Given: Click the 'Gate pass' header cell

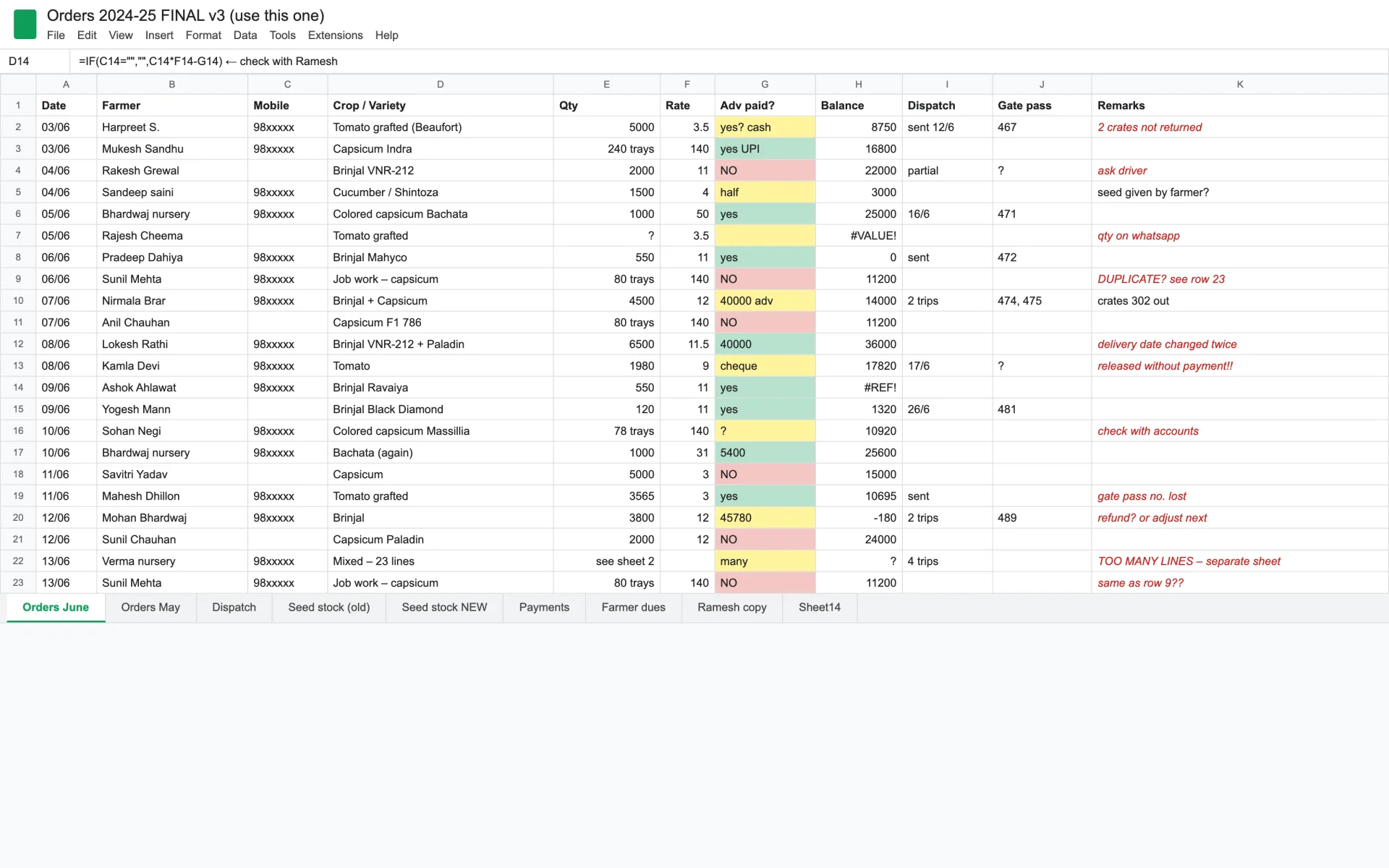Looking at the screenshot, I should (1042, 106).
